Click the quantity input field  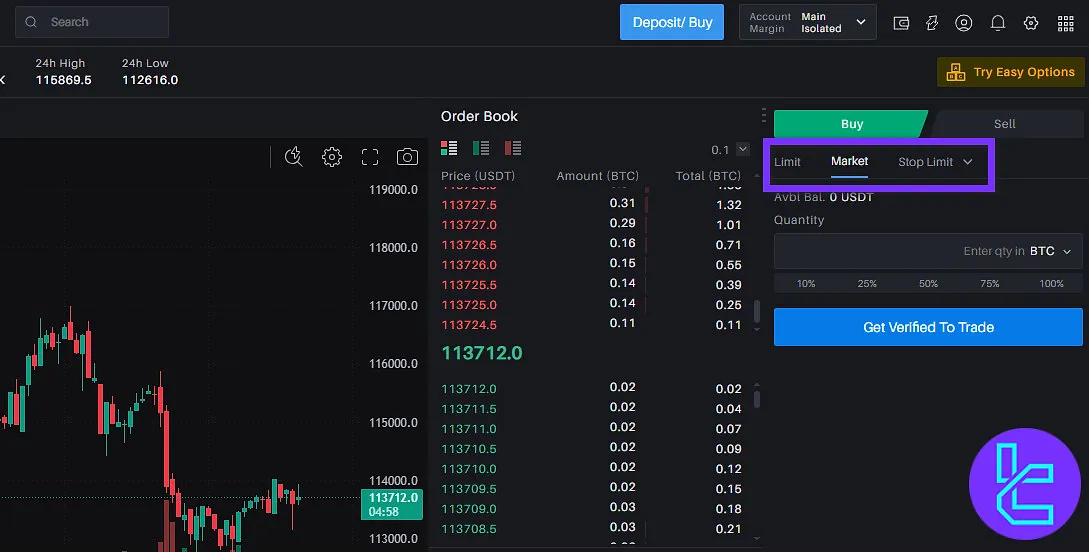coord(928,251)
